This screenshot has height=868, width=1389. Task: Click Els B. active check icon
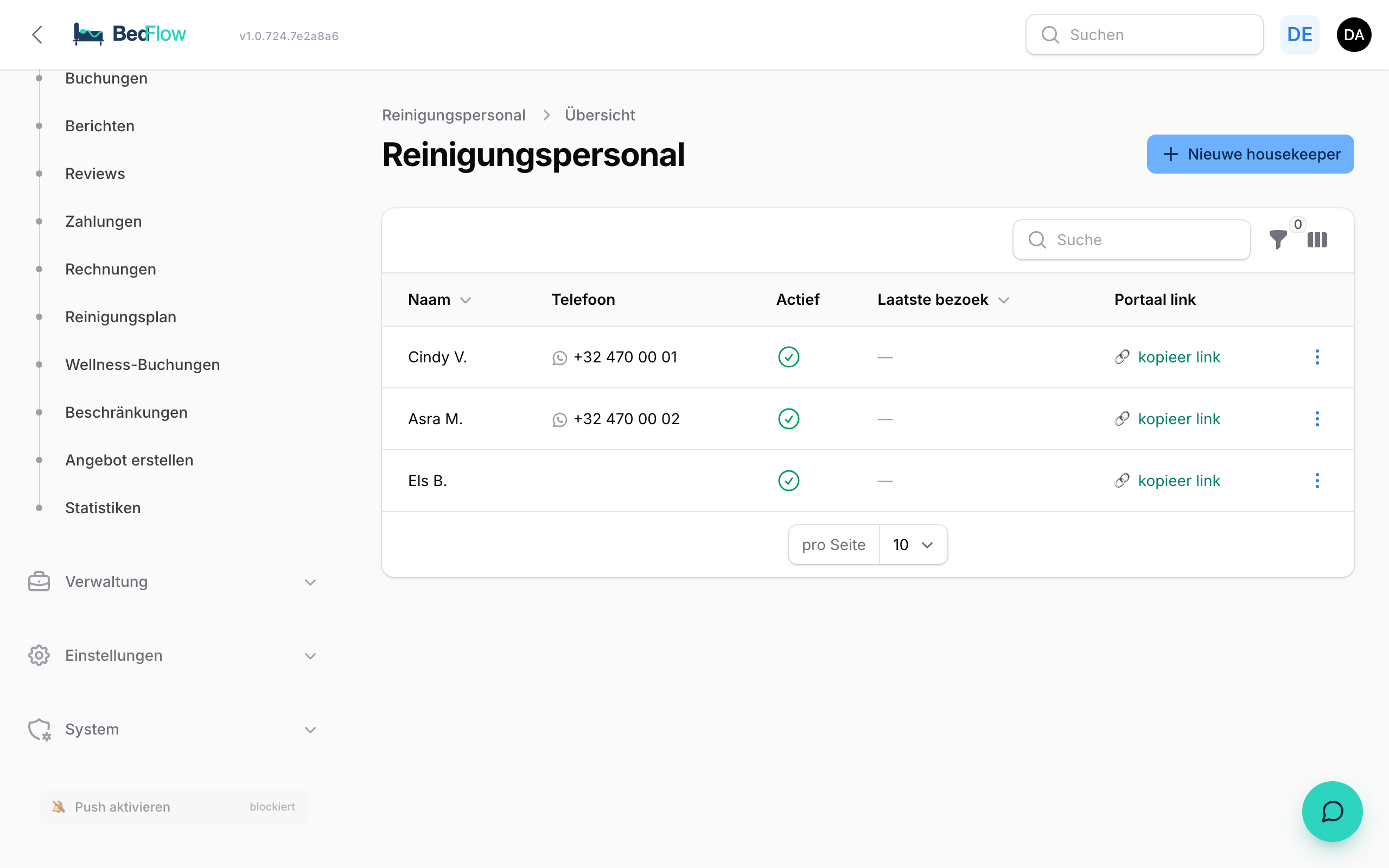pyautogui.click(x=788, y=481)
